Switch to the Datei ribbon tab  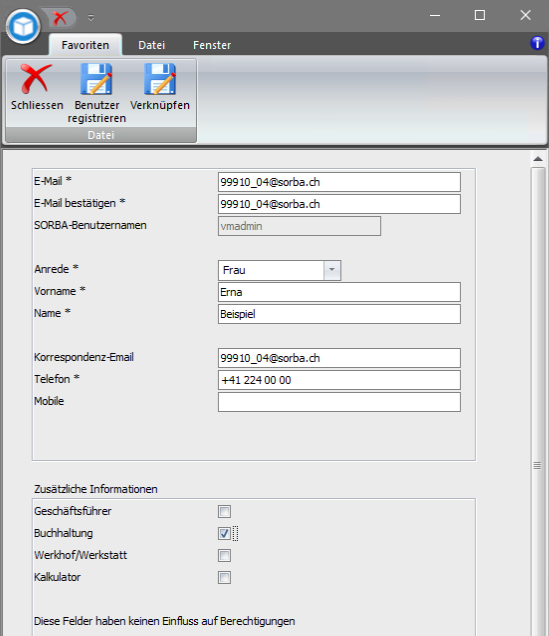click(152, 45)
